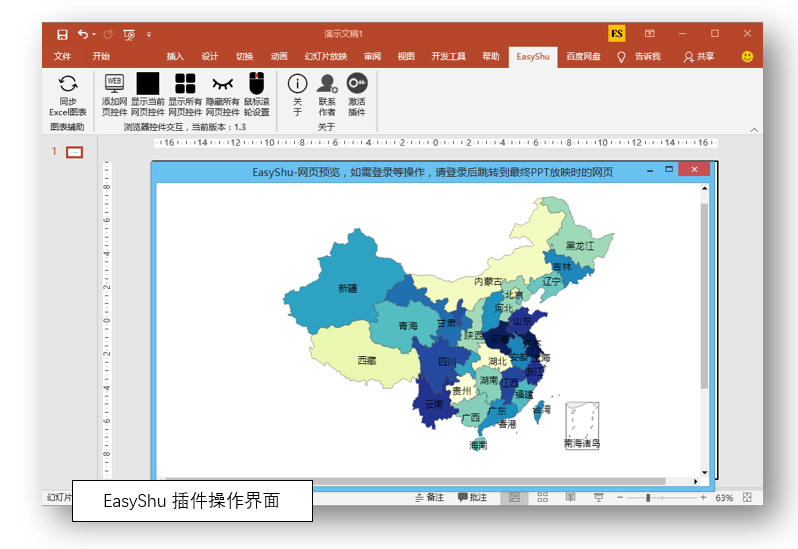
Task: Click the Save icon in quick access toolbar
Action: pyautogui.click(x=62, y=34)
